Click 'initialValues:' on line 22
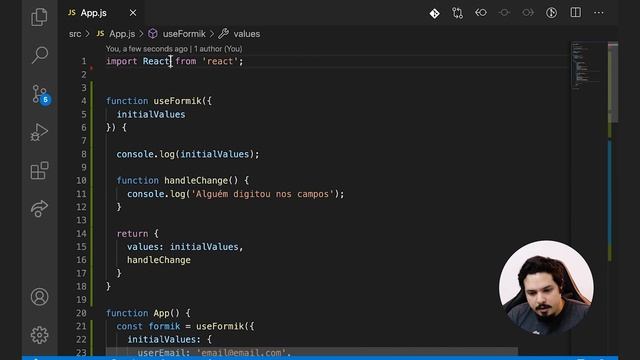 [163, 340]
